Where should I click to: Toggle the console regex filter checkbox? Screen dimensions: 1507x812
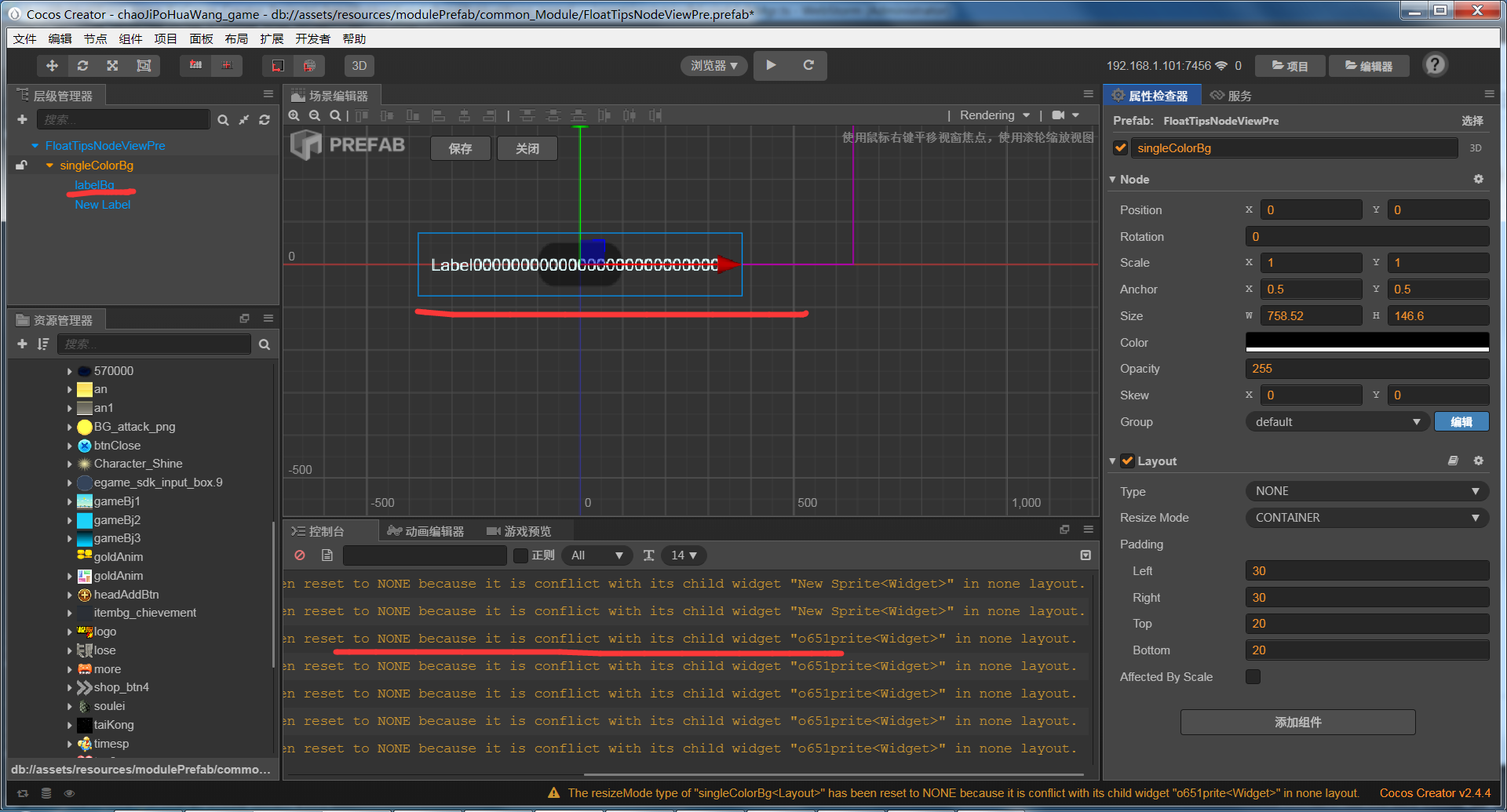tap(520, 555)
